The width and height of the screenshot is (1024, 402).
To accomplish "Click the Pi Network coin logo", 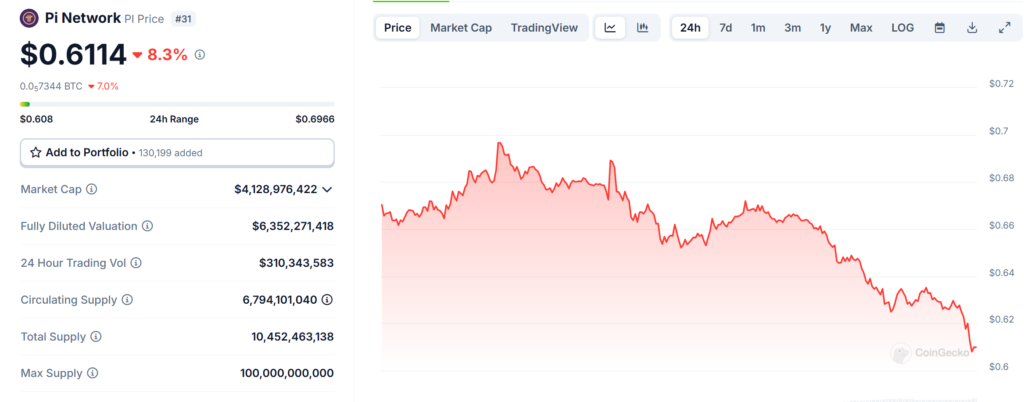I will (30, 18).
